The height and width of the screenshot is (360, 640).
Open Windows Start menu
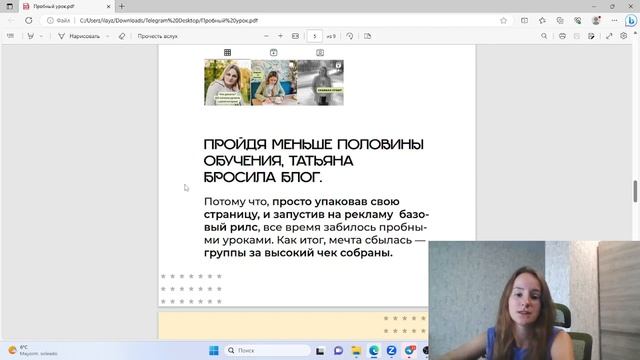click(213, 350)
